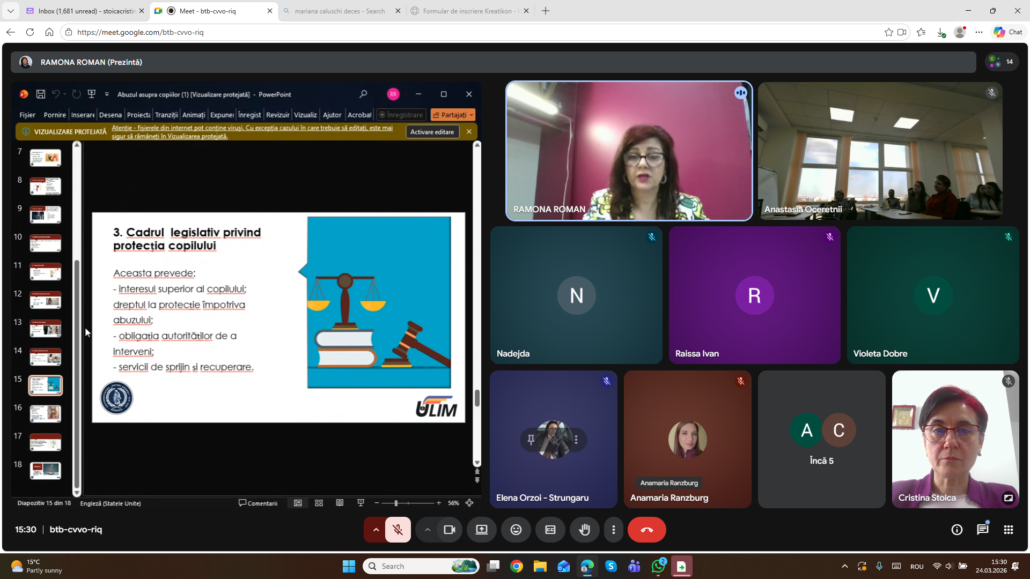Open more options on Elena Orzoi's tile
1030x579 pixels.
click(576, 440)
